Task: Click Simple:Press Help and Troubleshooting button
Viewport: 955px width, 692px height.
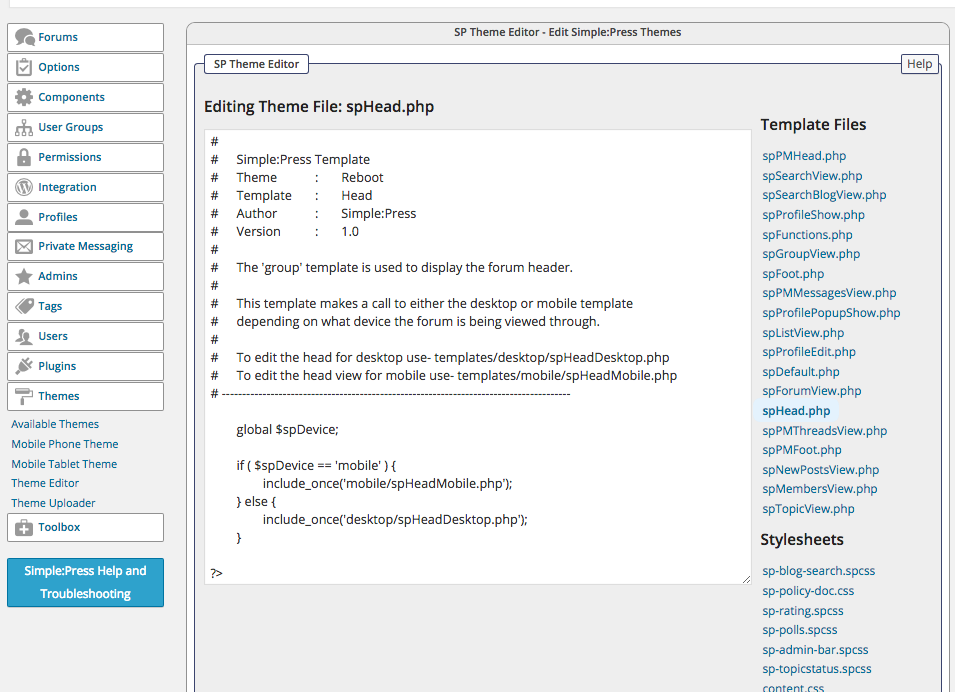Action: tap(85, 582)
